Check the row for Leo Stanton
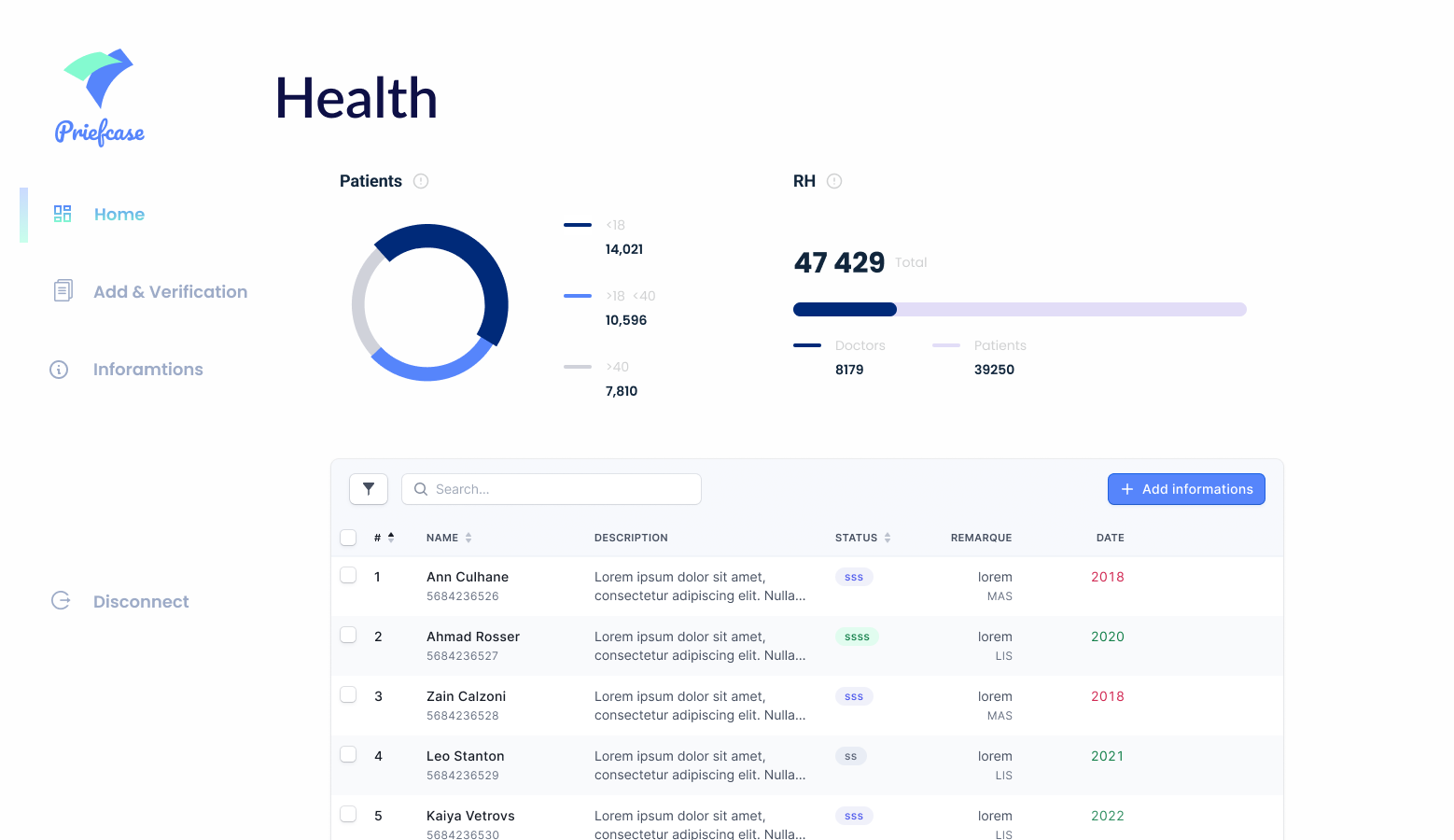This screenshot has width=1454, height=840. tap(348, 754)
